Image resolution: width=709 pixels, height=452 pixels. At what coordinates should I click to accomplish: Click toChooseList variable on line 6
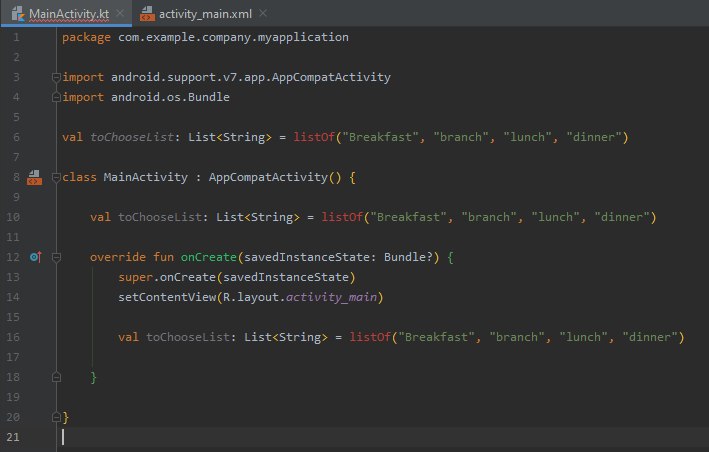point(132,137)
